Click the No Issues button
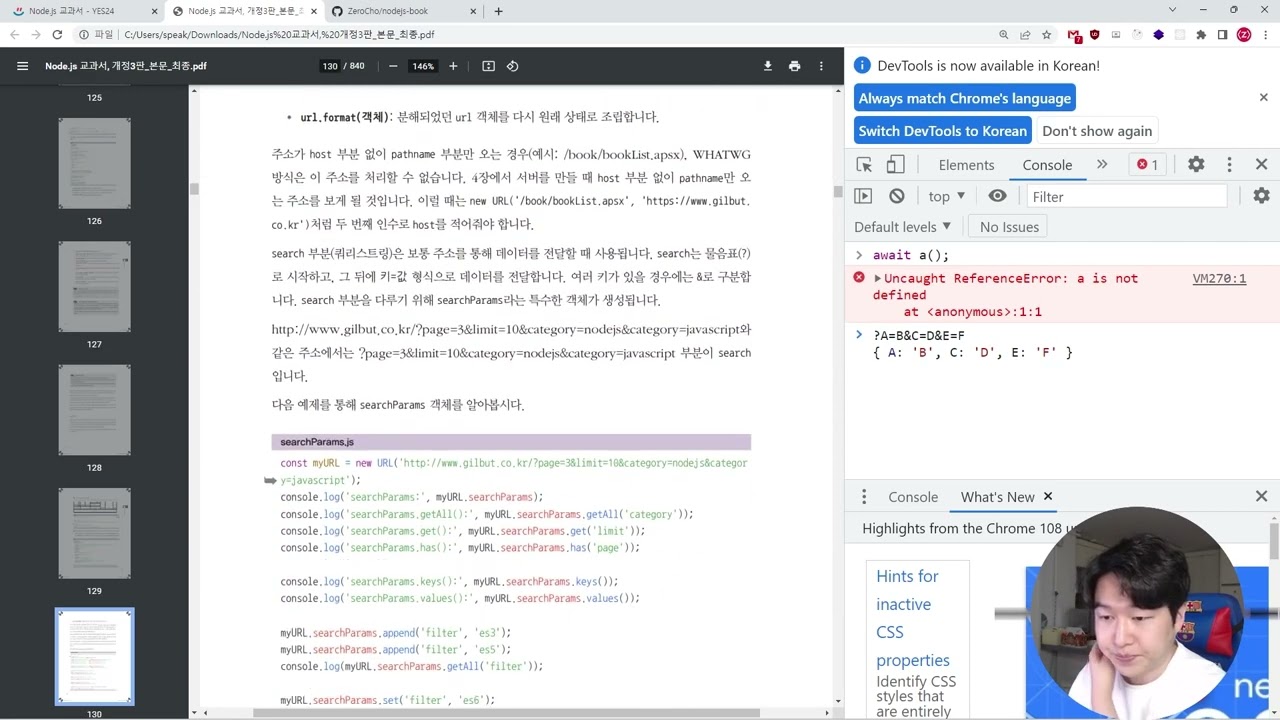The width and height of the screenshot is (1280, 720). point(1009,227)
